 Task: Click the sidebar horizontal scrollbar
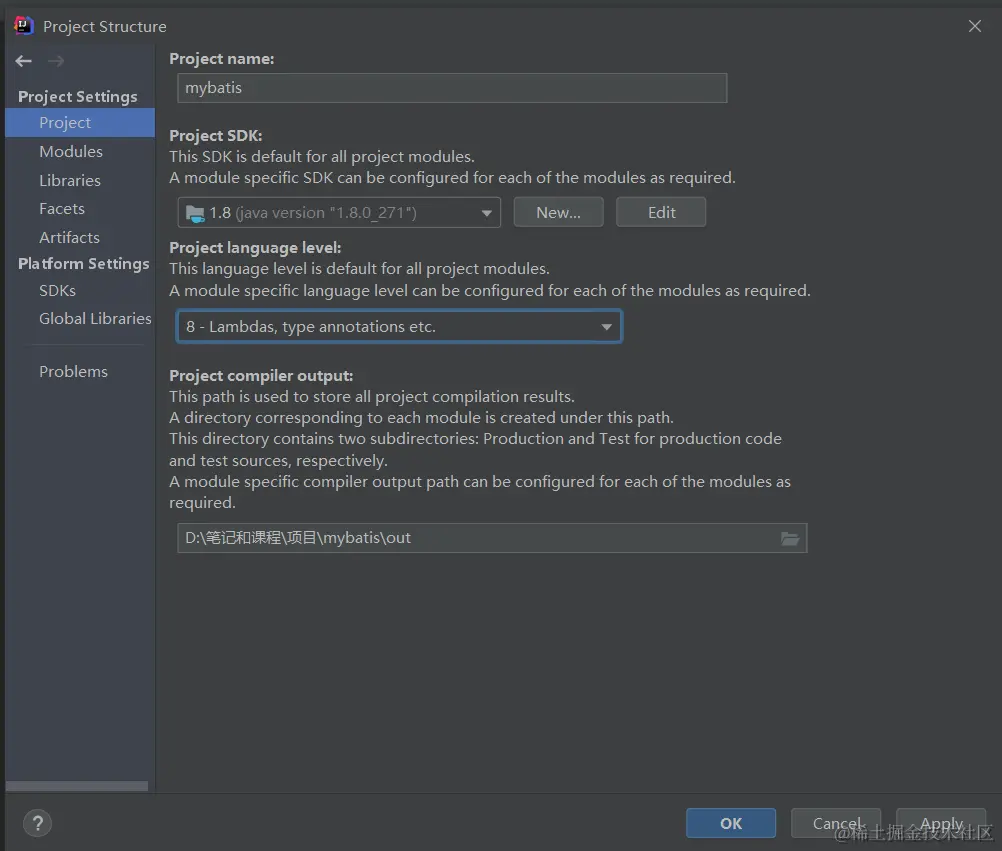point(77,786)
